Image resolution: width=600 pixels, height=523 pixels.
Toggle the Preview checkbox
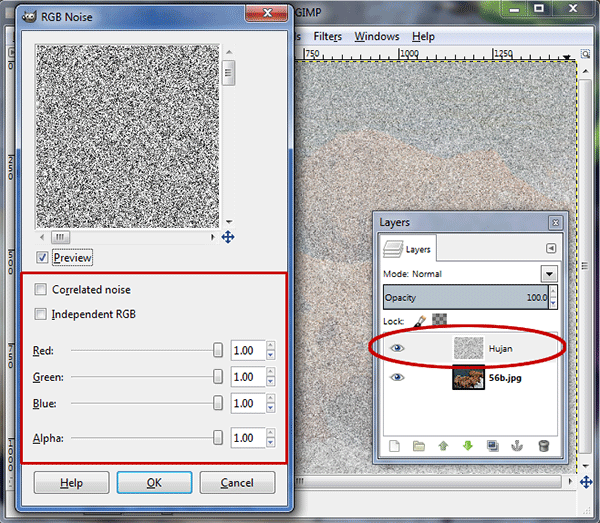pyautogui.click(x=42, y=257)
